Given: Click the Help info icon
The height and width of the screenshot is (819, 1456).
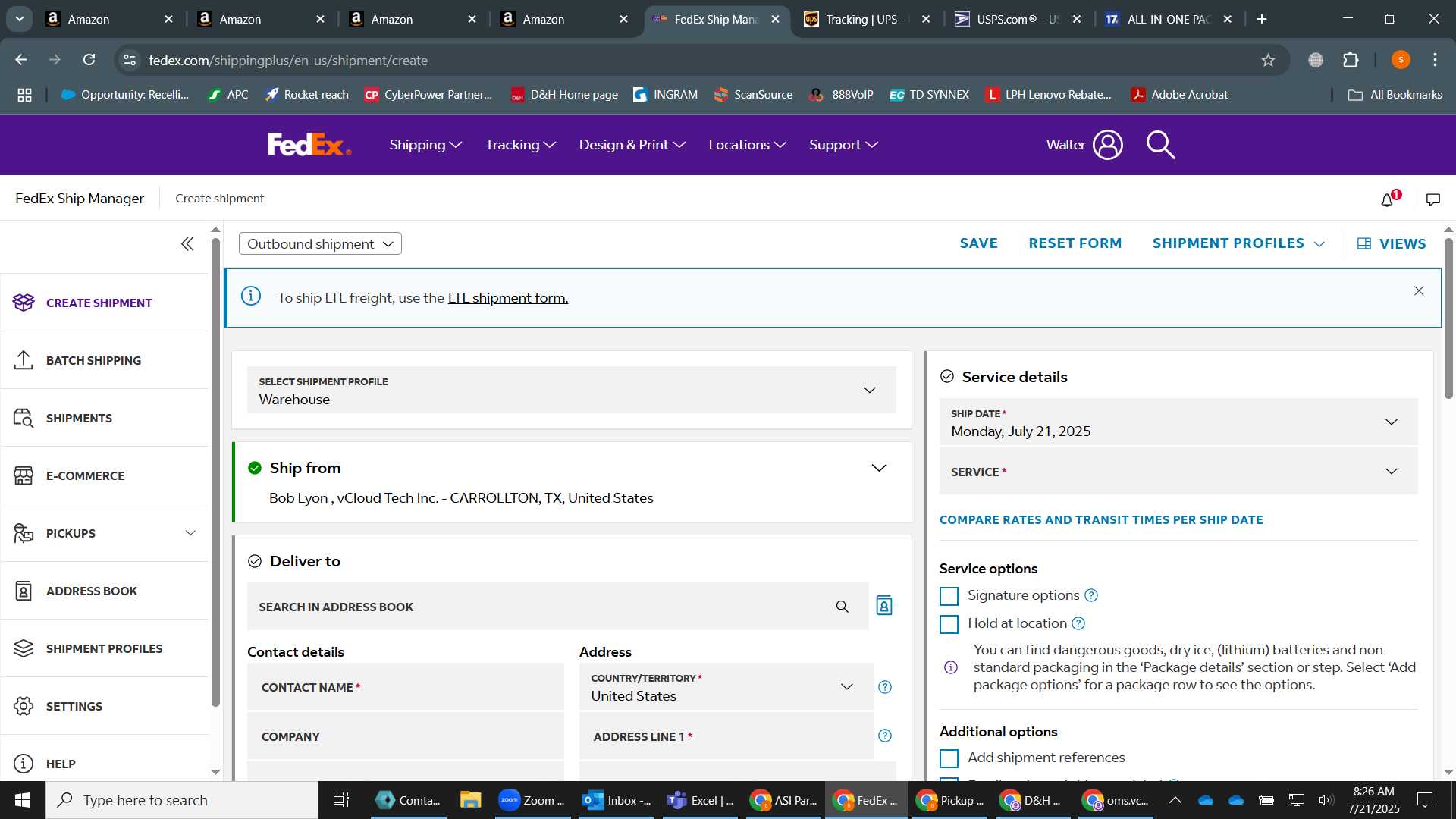Looking at the screenshot, I should coord(24,764).
